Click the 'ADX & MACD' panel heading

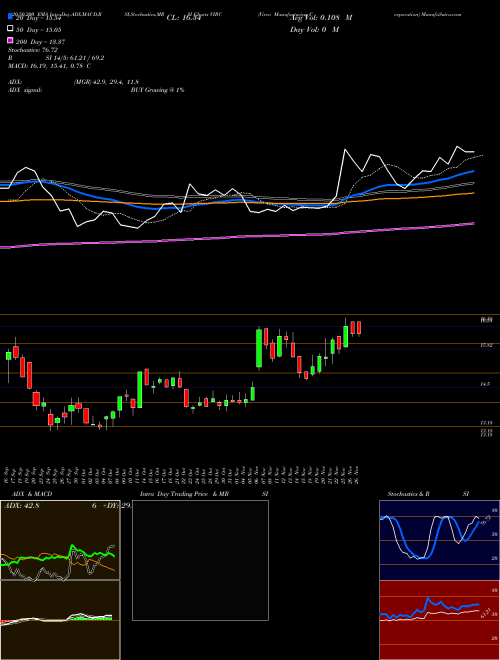[32, 494]
